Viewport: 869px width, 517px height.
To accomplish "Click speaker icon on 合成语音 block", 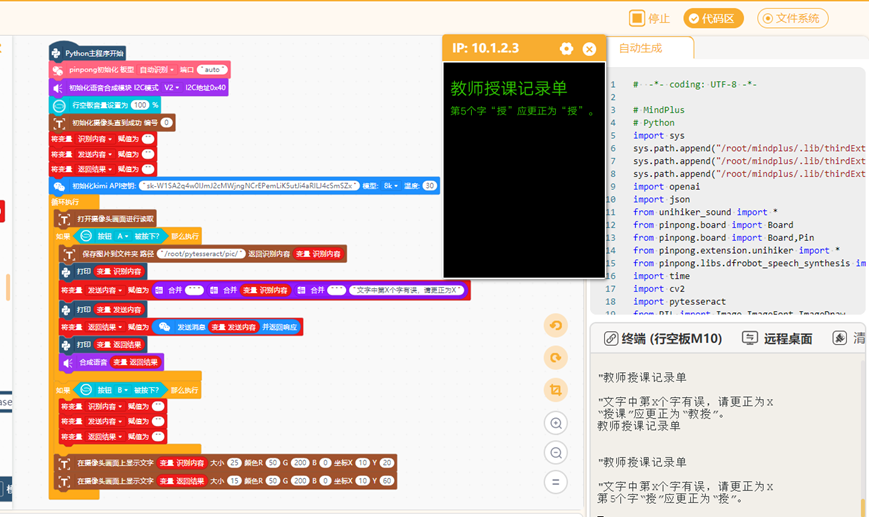I will tap(67, 363).
